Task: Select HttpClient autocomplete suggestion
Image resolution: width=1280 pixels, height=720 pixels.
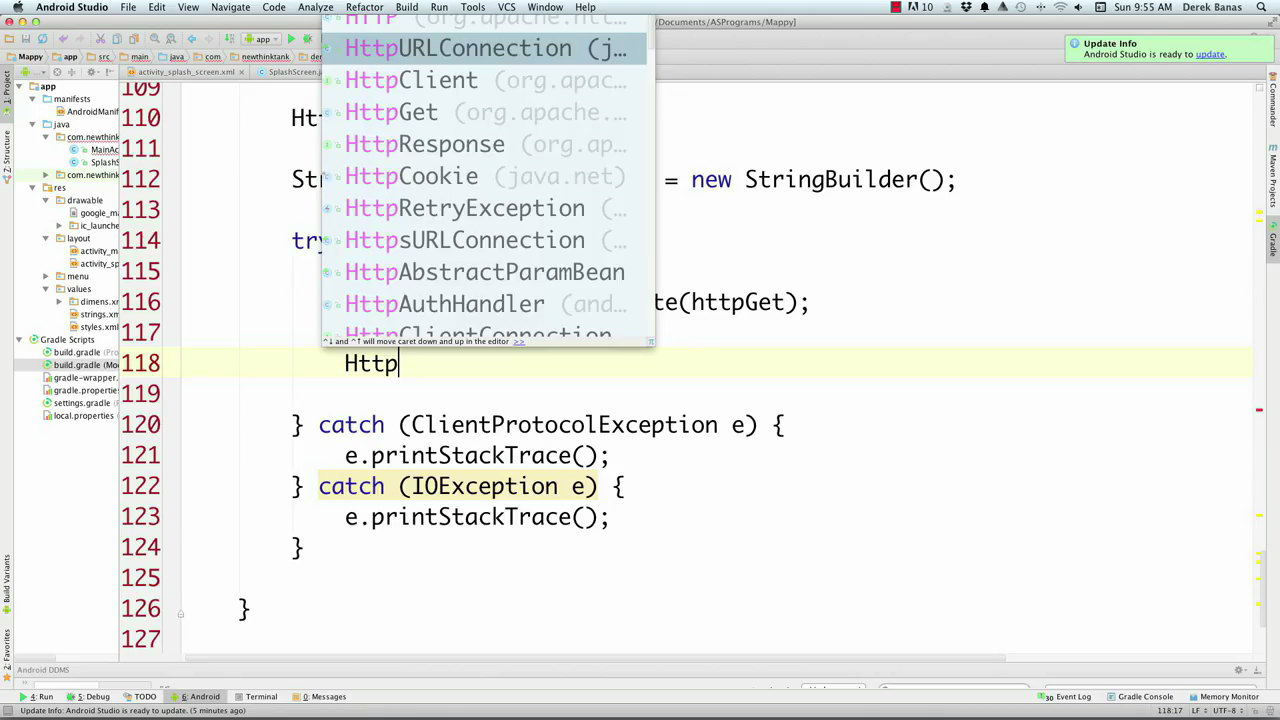Action: 485,80
